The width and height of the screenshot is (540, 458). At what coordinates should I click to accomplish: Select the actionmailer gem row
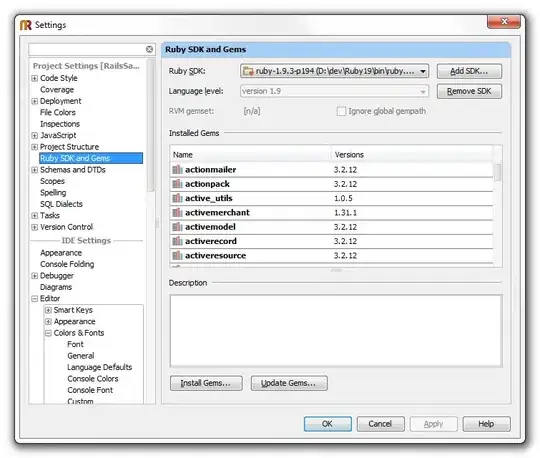331,169
